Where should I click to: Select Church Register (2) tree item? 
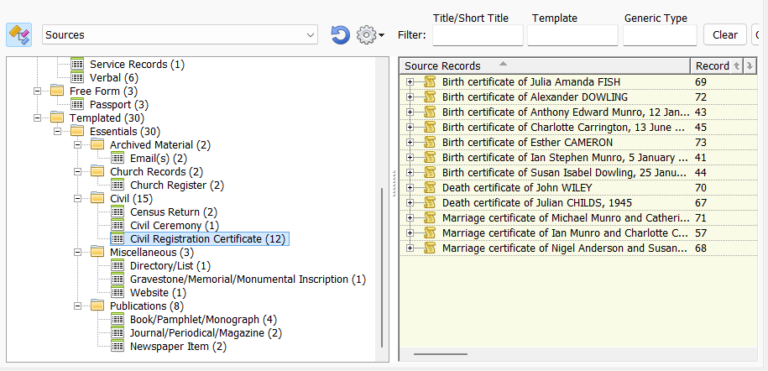pos(177,185)
